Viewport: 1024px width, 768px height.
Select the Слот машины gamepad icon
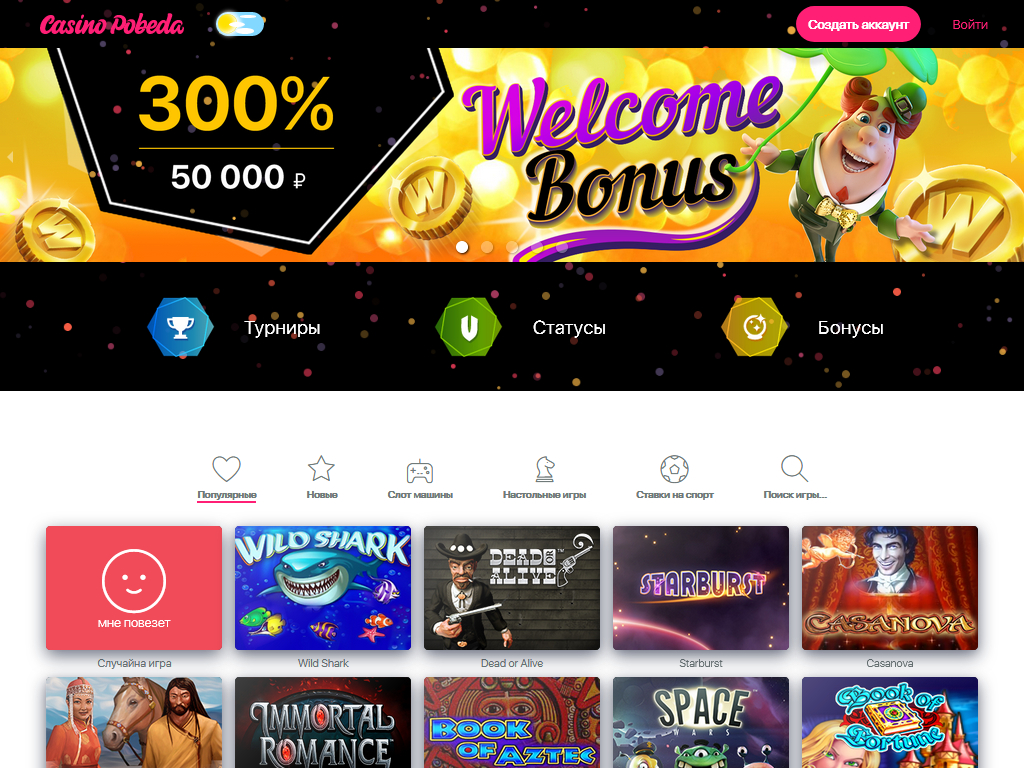click(420, 470)
